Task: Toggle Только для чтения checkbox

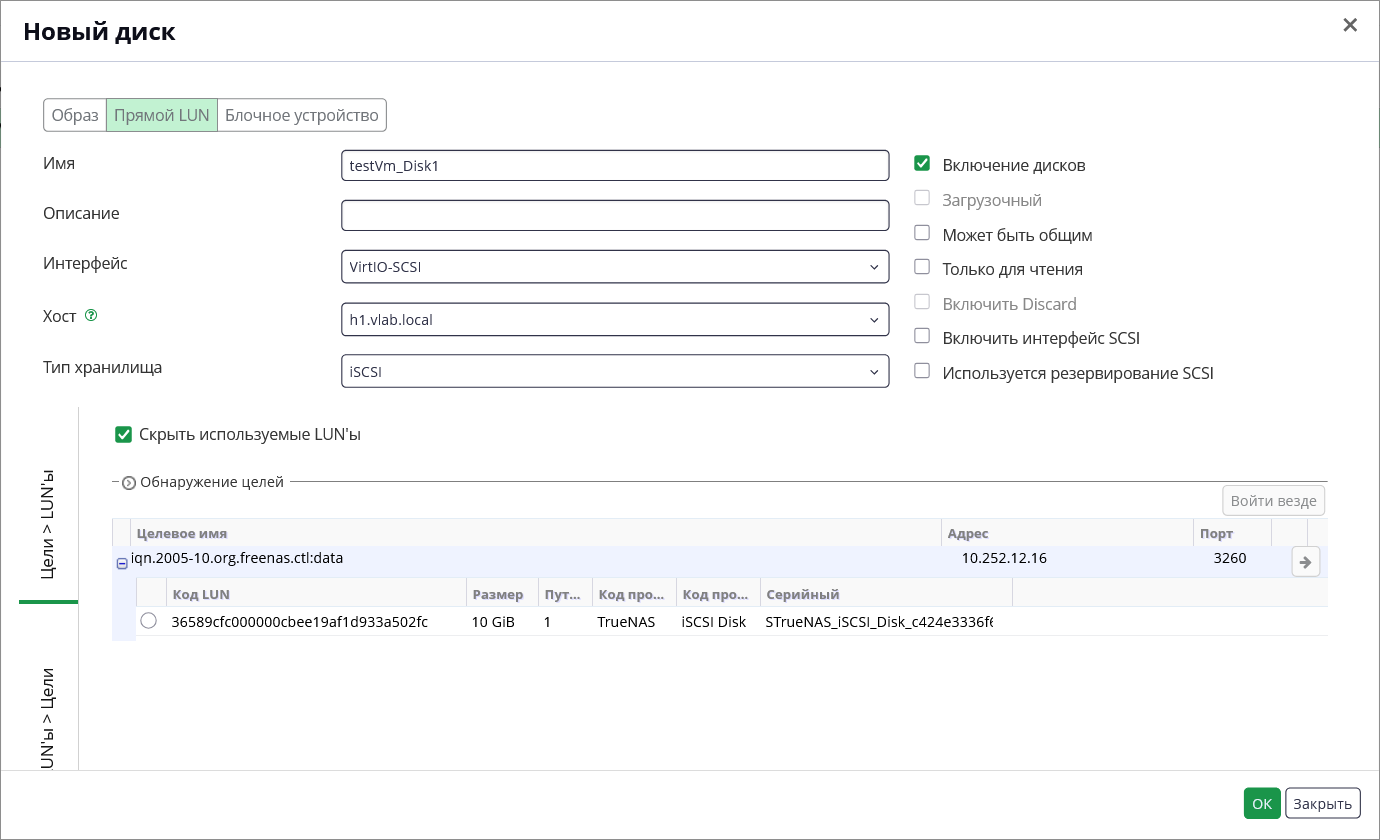Action: tap(922, 268)
